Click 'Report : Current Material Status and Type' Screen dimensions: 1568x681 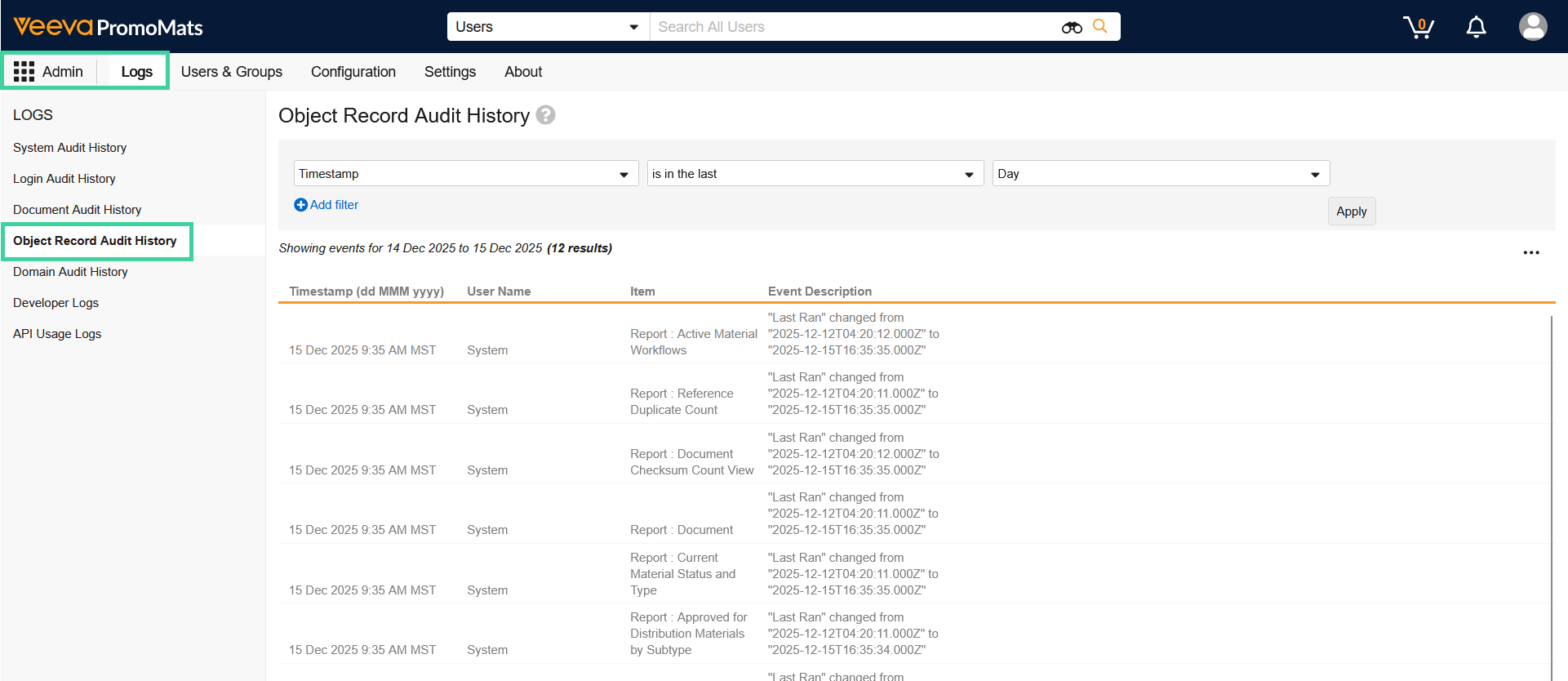pos(682,574)
